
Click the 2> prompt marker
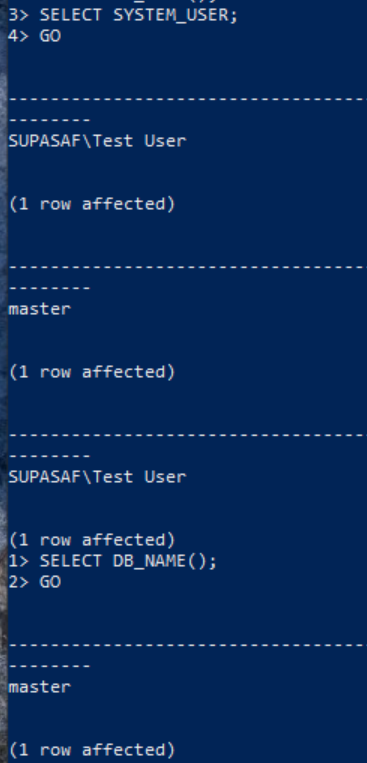[18, 582]
